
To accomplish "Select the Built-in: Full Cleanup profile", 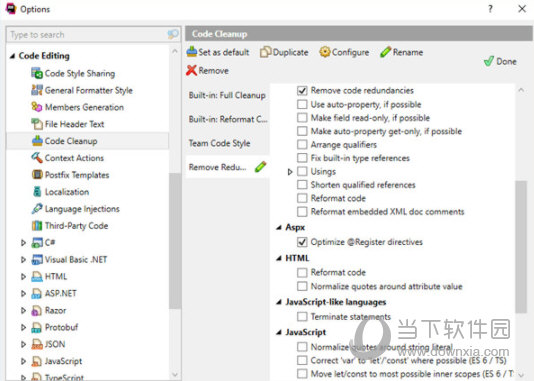I will click(227, 95).
